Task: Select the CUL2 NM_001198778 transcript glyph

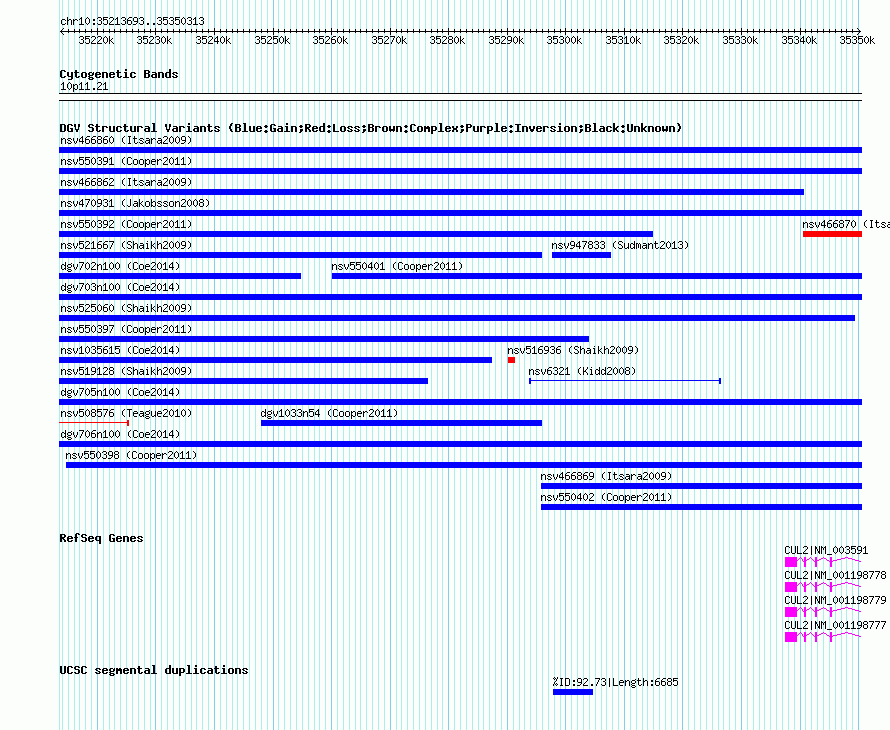Action: [822, 587]
